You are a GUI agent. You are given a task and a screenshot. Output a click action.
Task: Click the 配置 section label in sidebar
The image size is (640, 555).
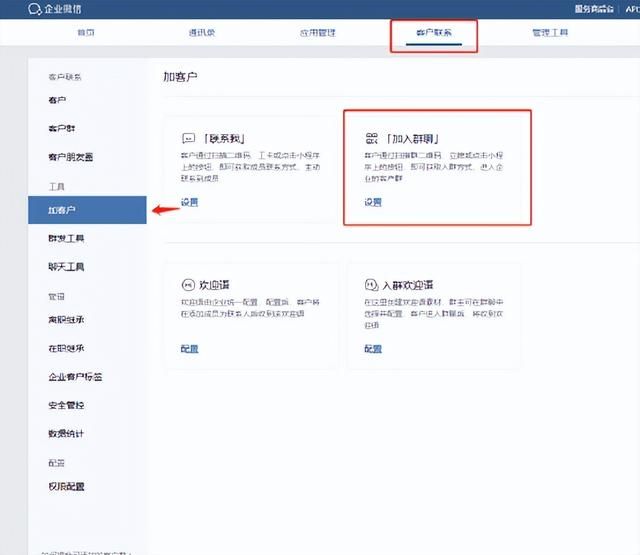[57, 463]
